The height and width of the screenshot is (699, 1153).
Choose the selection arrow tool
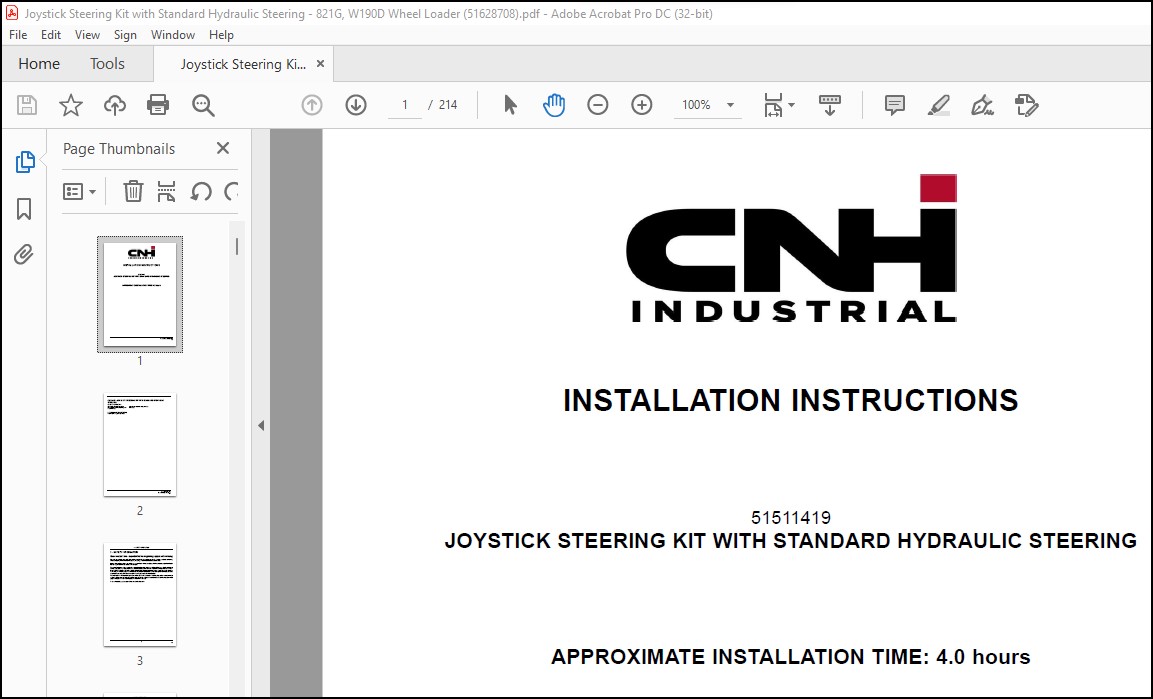coord(510,105)
